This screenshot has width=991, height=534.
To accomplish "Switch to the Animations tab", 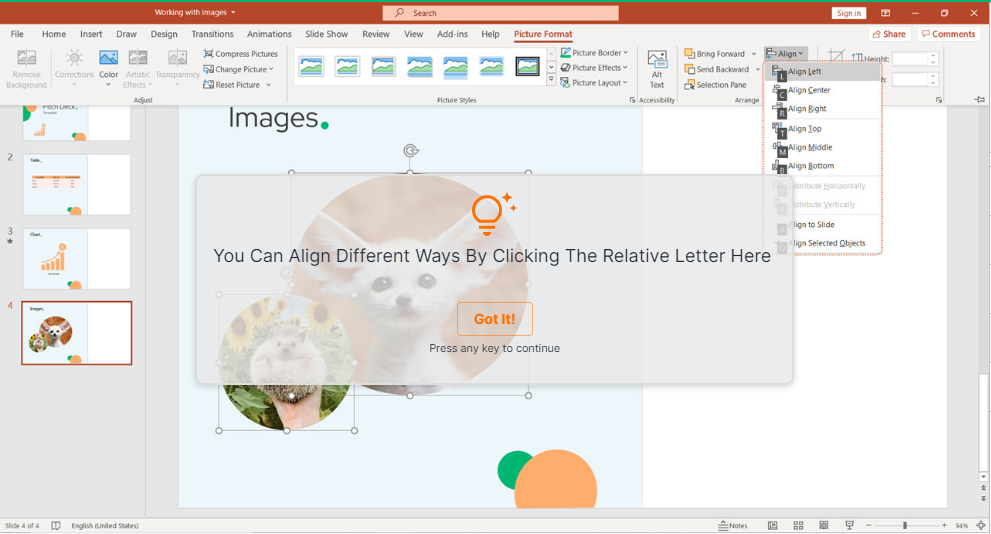I will pyautogui.click(x=269, y=34).
